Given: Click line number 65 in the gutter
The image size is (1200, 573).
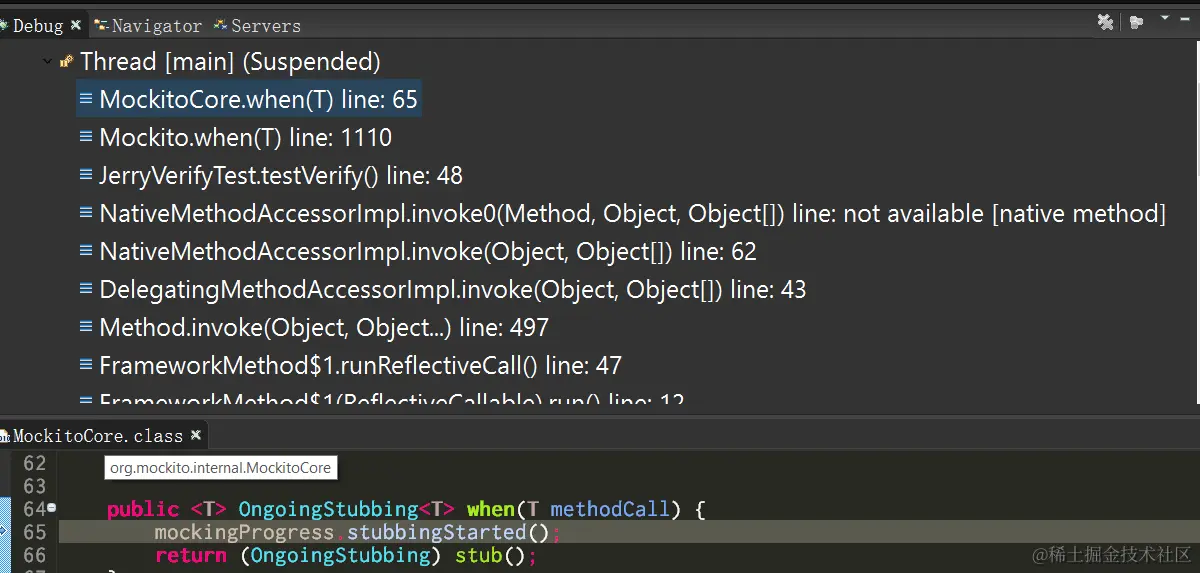Looking at the screenshot, I should coord(34,532).
